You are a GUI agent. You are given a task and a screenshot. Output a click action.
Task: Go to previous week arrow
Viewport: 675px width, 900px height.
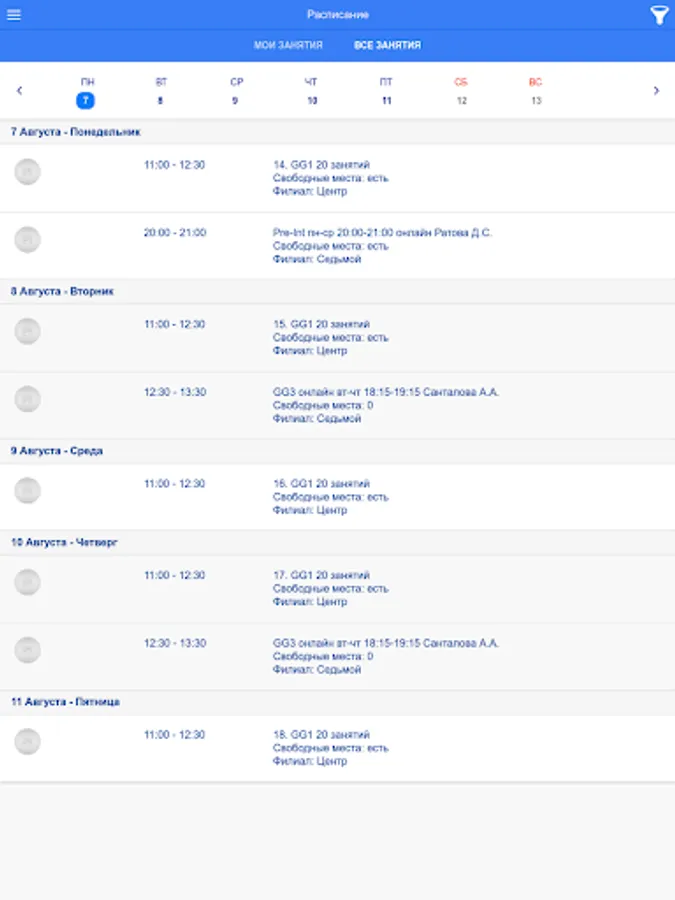point(19,91)
